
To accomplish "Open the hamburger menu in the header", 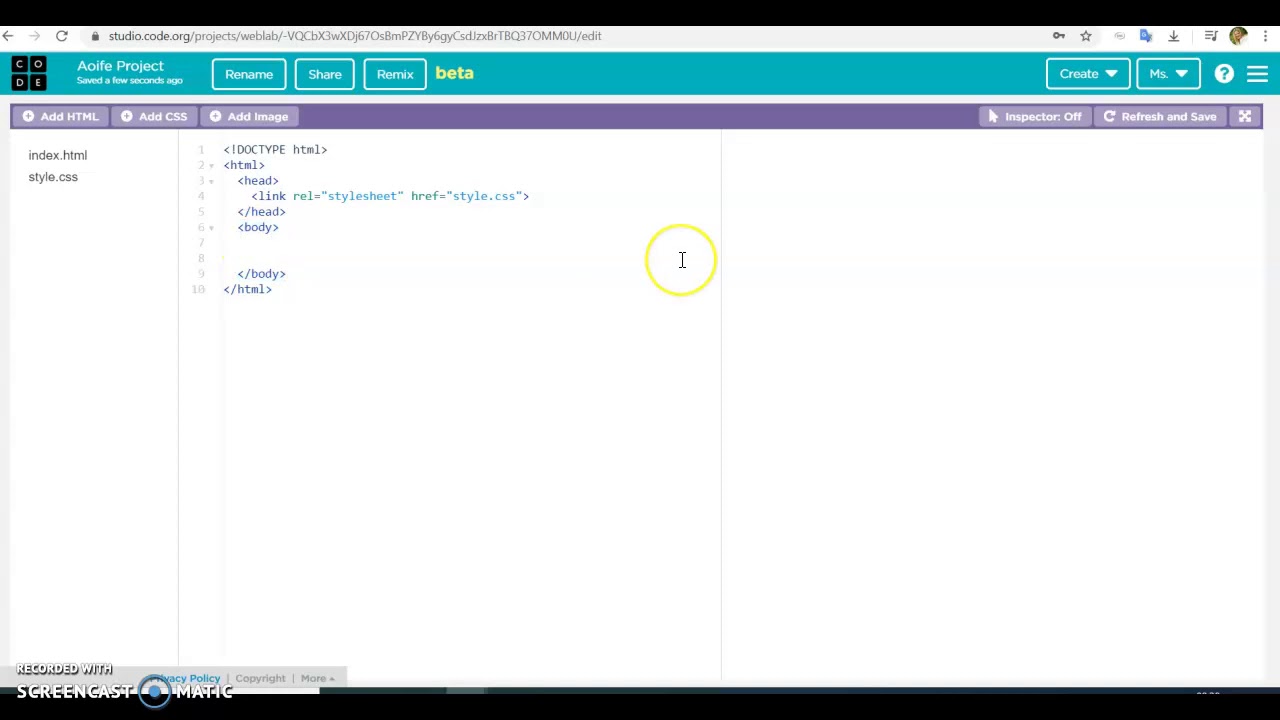I will click(x=1258, y=74).
